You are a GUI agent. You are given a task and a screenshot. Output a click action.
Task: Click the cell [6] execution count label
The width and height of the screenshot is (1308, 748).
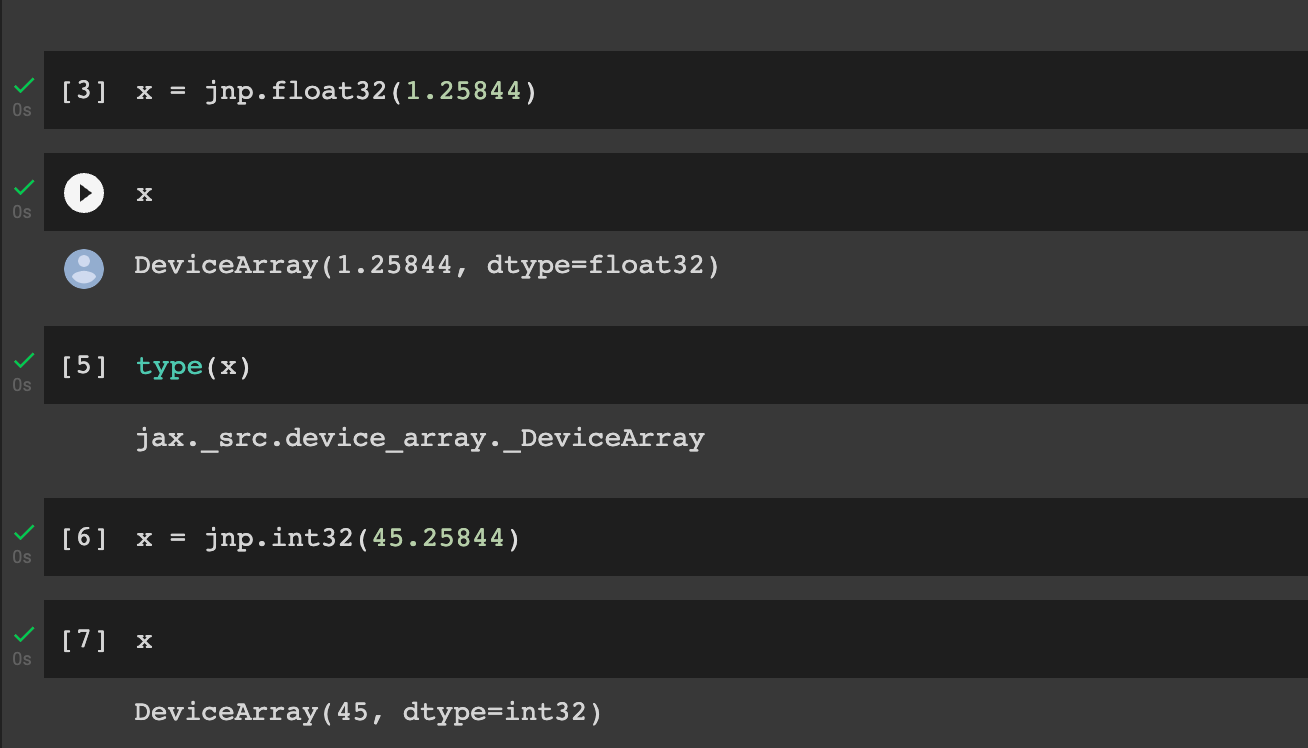tap(84, 538)
